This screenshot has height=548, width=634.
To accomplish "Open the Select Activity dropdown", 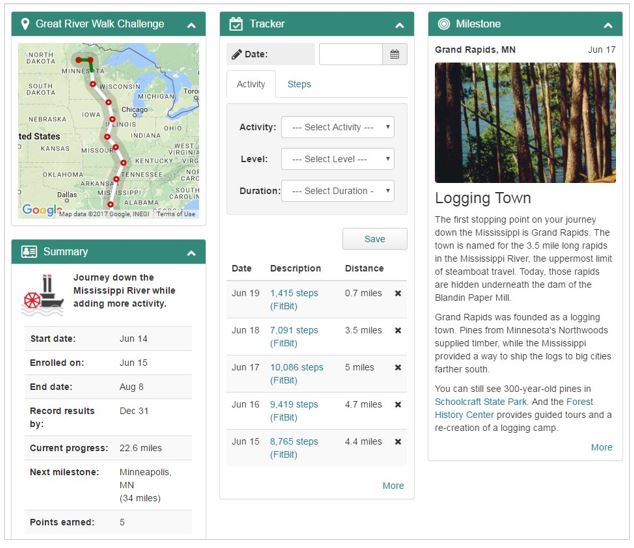I will tap(338, 127).
